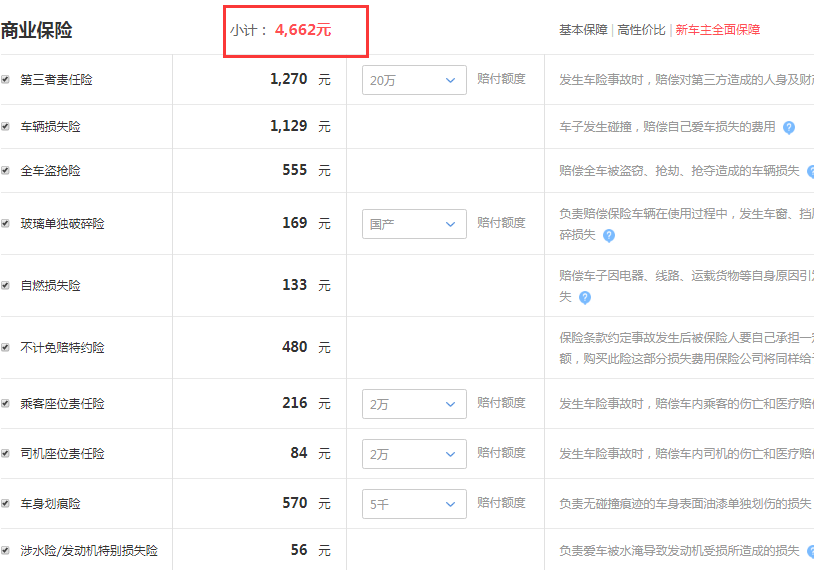Click 车身划痕险 label
The height and width of the screenshot is (570, 814).
point(50,503)
